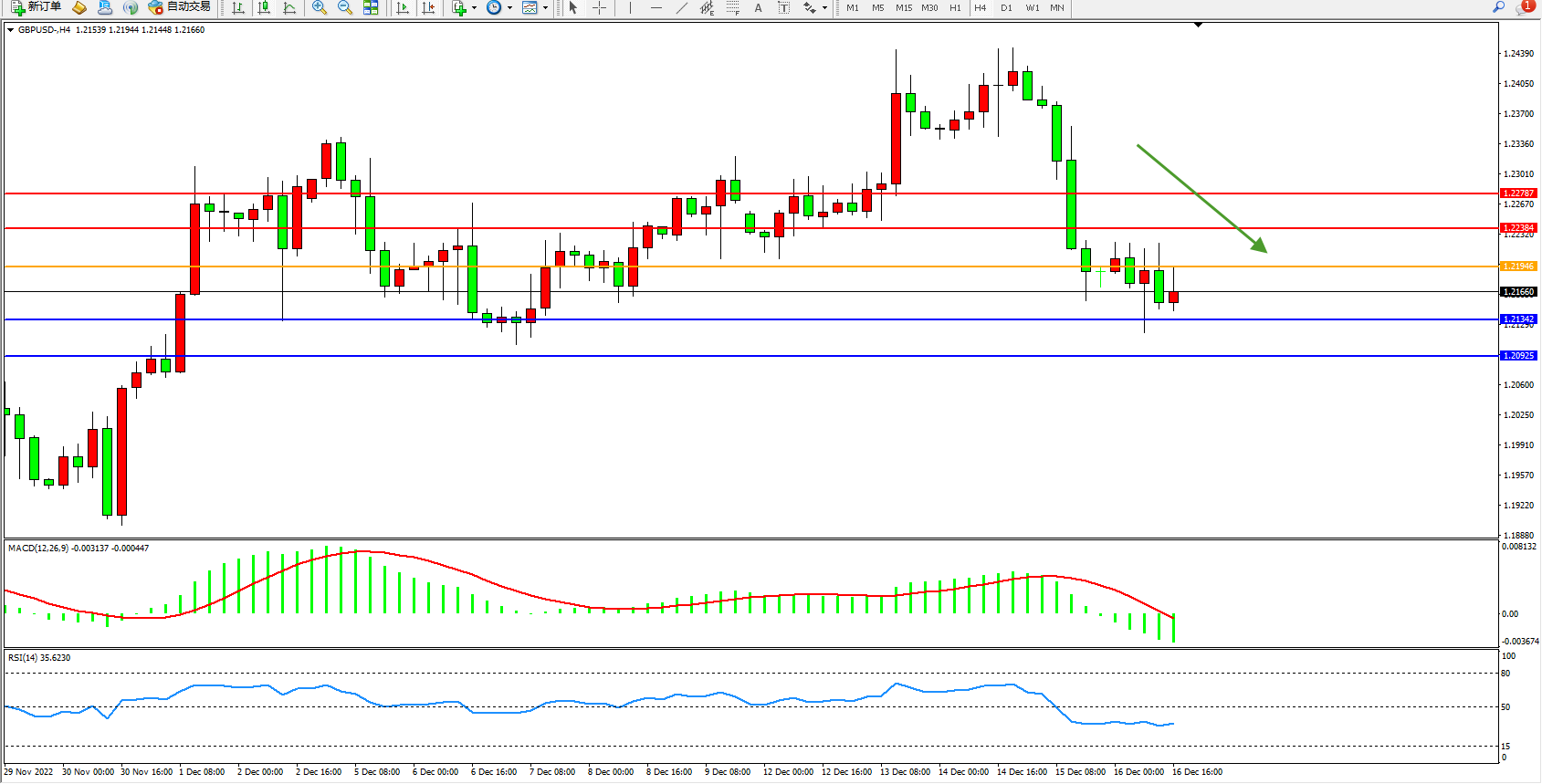
Task: Select the crosshair tool
Action: click(599, 8)
